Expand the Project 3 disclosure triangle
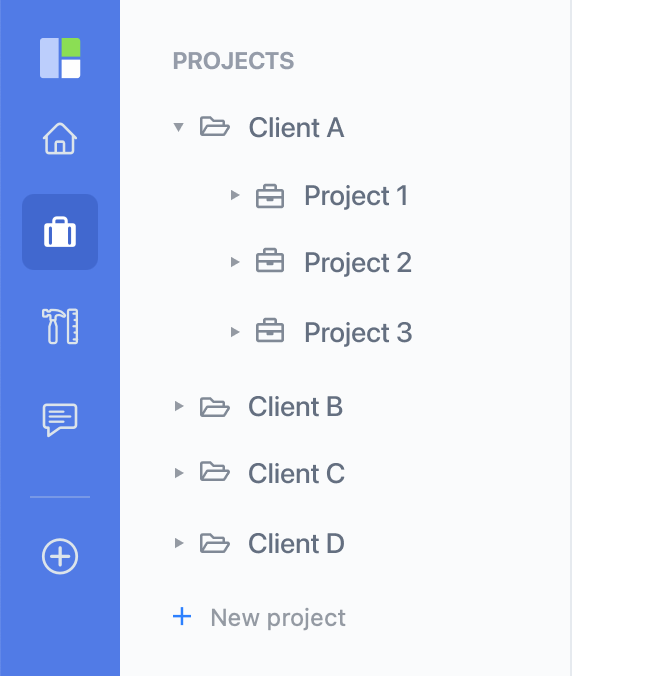 point(235,332)
